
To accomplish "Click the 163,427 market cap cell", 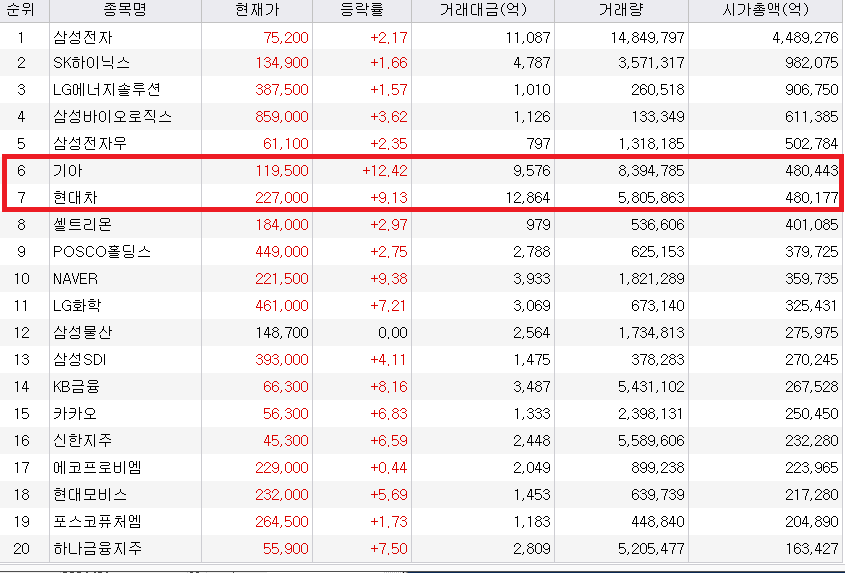I will tap(812, 549).
